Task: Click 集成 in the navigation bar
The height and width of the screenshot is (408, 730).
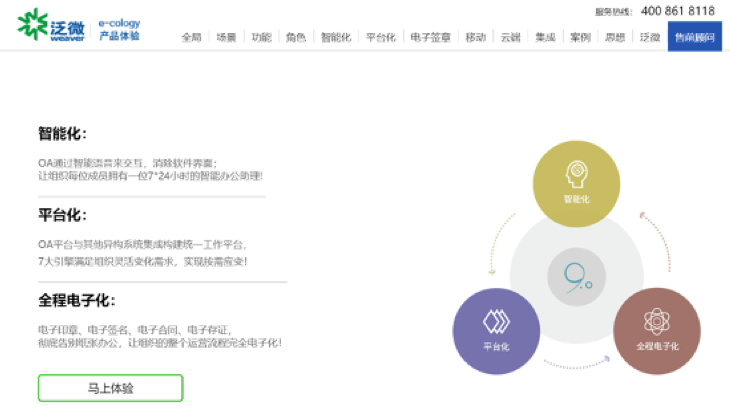Action: coord(545,37)
